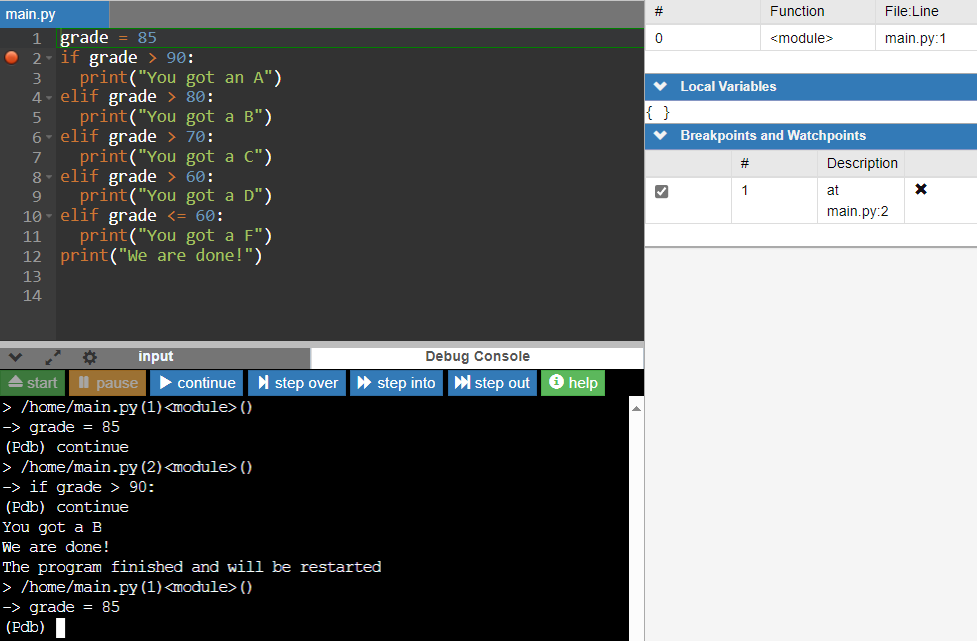The image size is (977, 641).
Task: Click the red breakpoint dot on line 2
Action: click(x=12, y=58)
